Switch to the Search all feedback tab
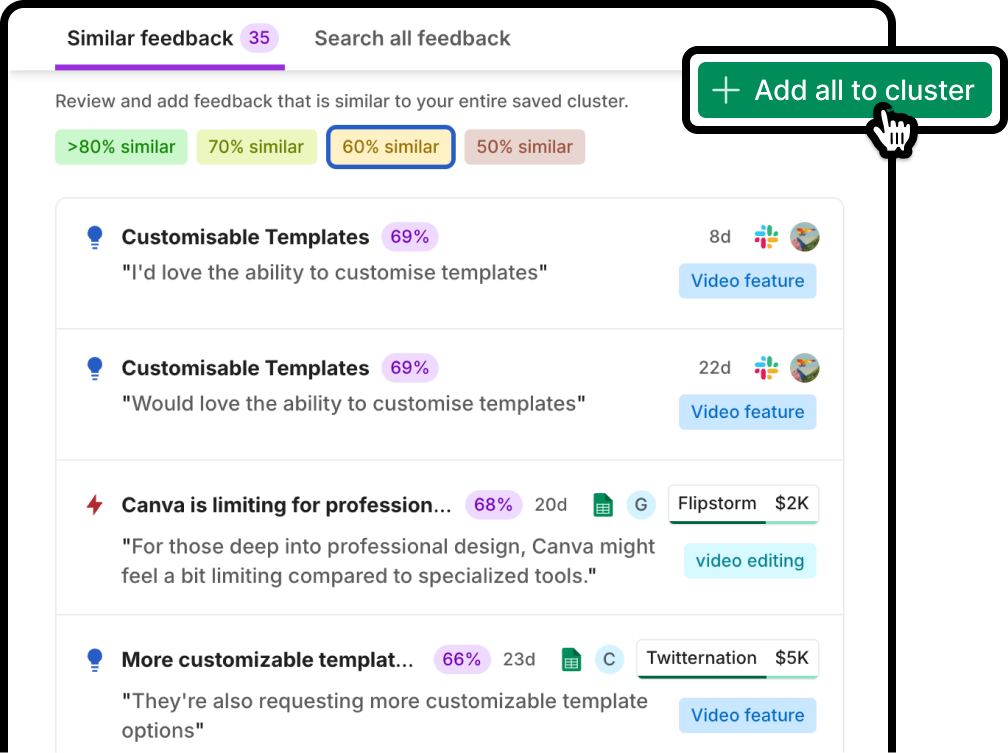 click(x=412, y=39)
